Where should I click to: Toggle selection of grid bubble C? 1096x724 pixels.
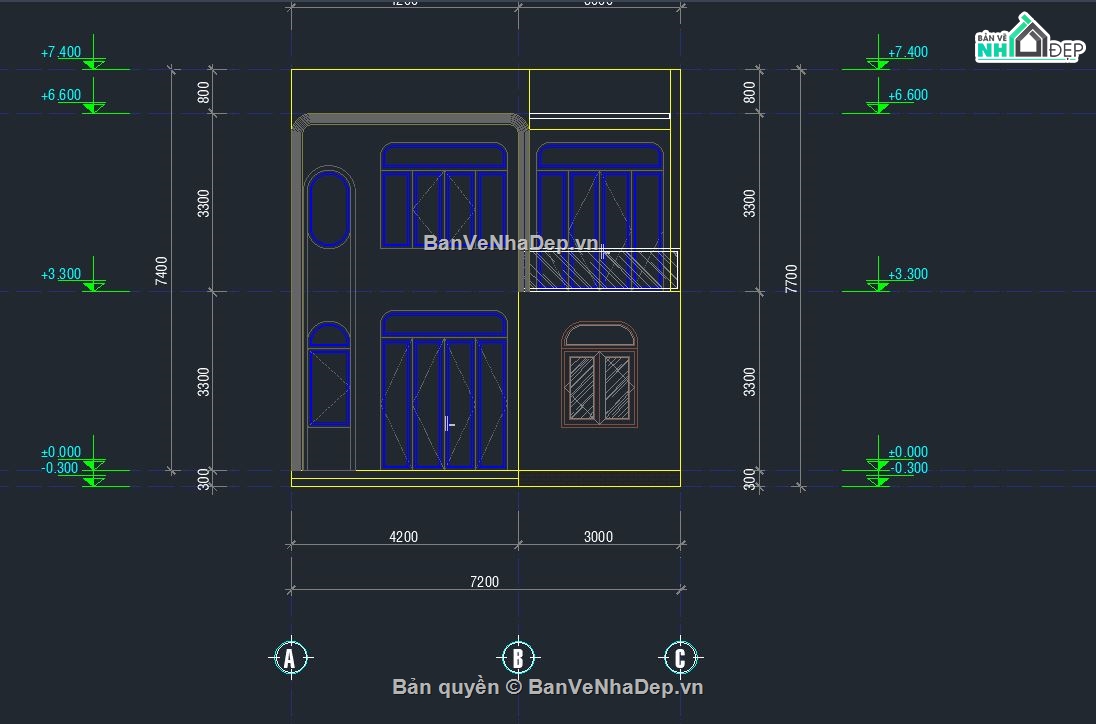tap(681, 658)
